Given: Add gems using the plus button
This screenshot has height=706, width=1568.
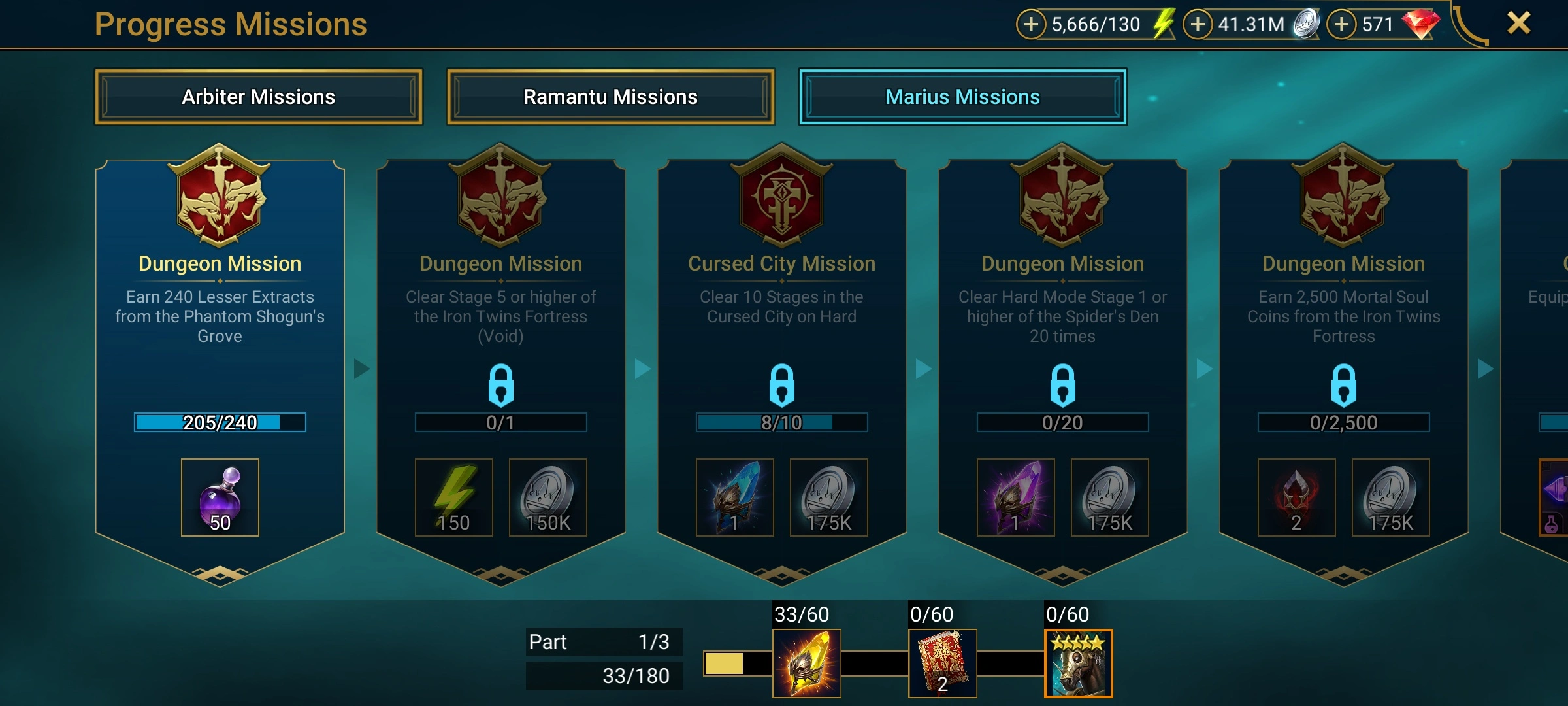Looking at the screenshot, I should click(1341, 25).
